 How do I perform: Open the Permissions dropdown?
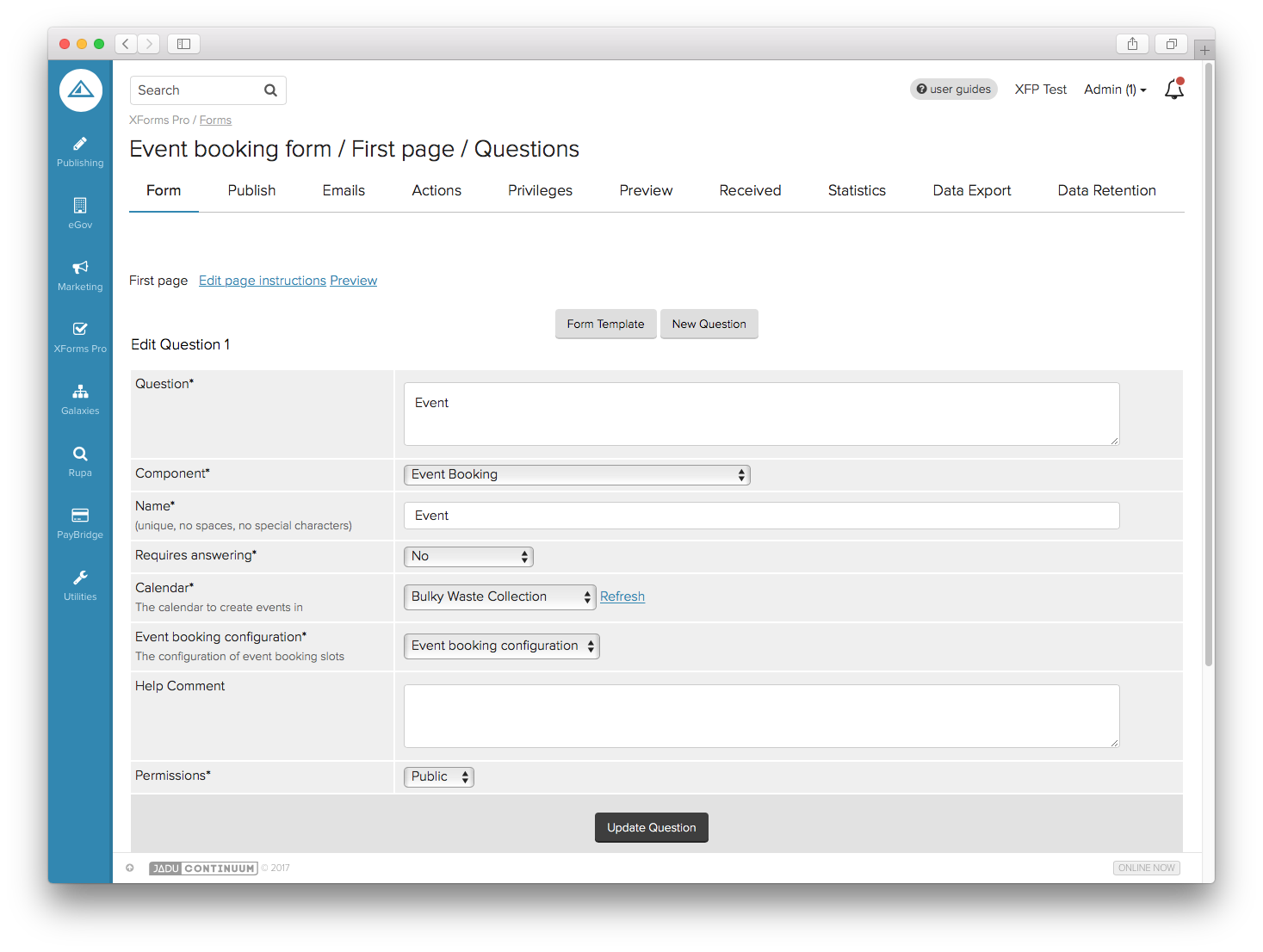point(438,777)
